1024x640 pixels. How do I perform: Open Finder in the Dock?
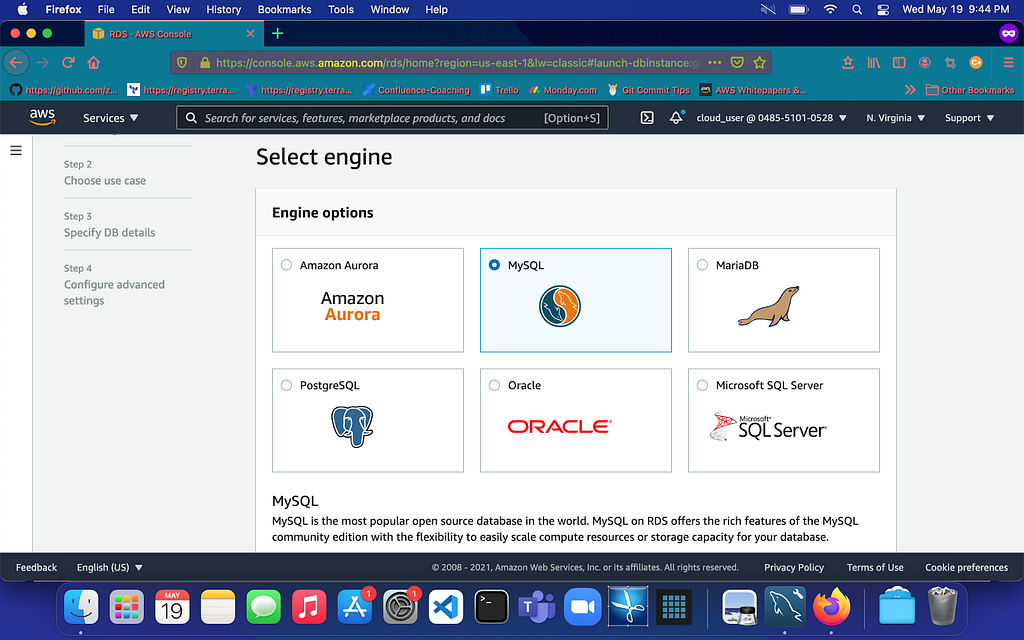81,607
